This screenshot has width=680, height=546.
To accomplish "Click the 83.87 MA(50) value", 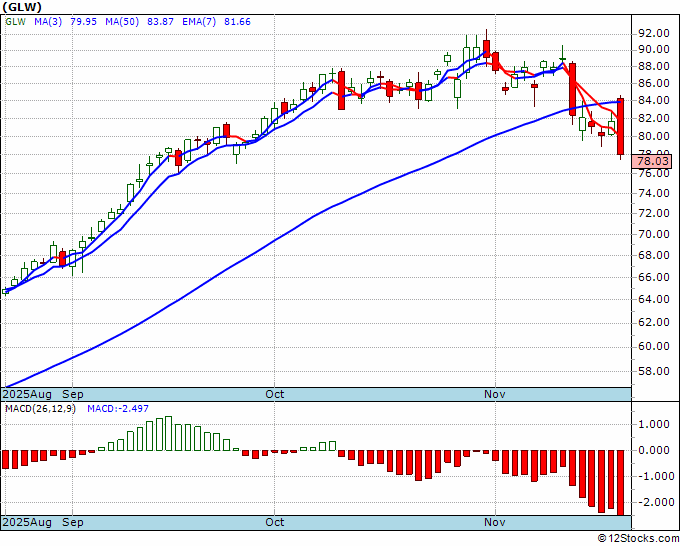I will click(x=160, y=22).
